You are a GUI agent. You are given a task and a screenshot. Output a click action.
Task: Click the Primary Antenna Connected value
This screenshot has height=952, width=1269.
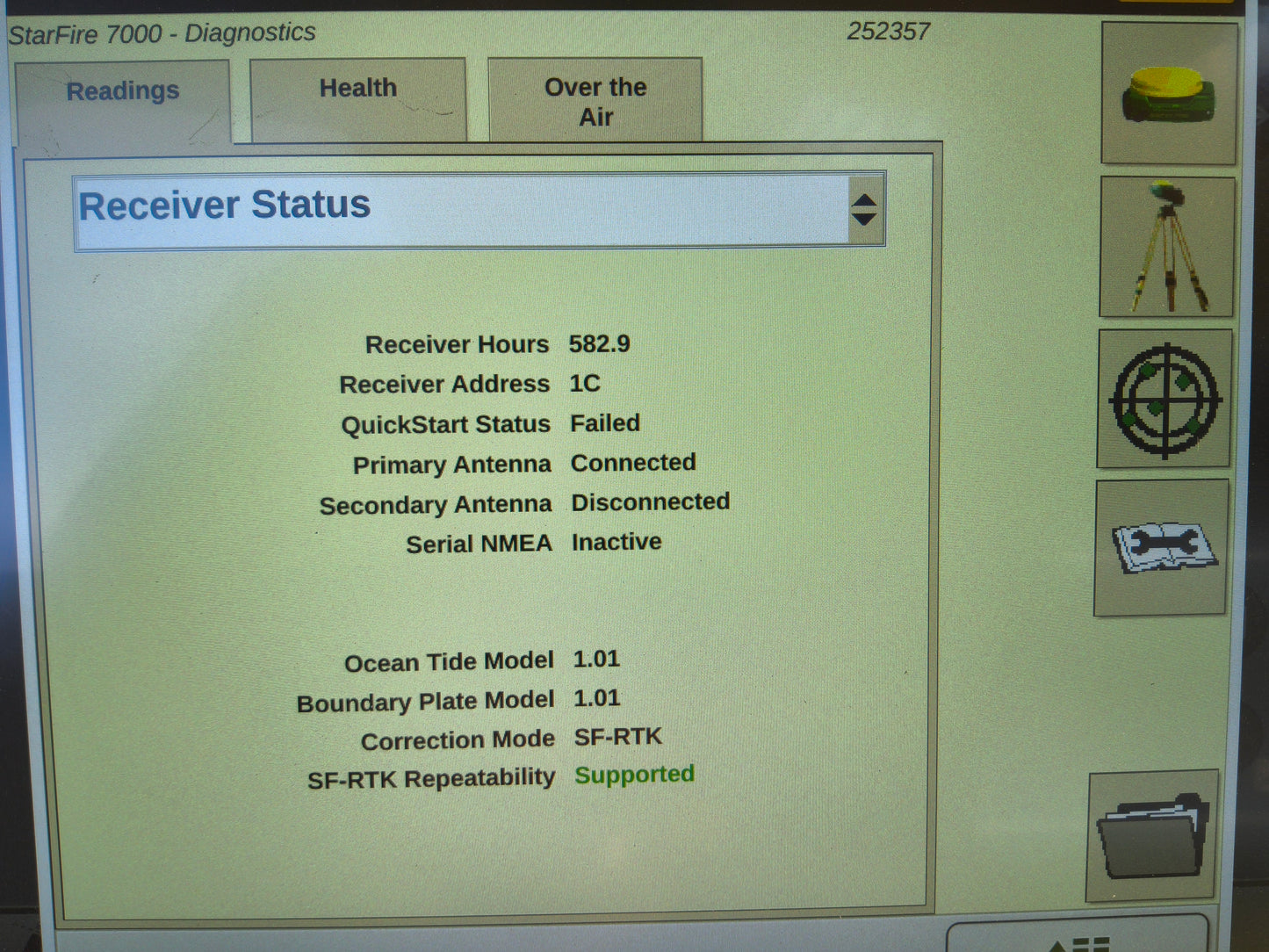[633, 463]
